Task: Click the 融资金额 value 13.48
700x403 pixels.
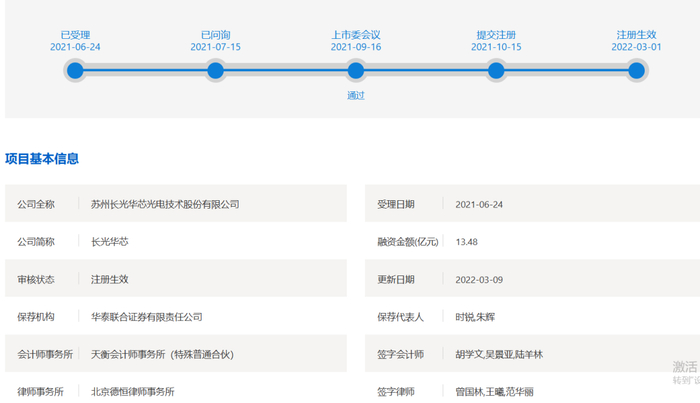Action: pyautogui.click(x=467, y=242)
